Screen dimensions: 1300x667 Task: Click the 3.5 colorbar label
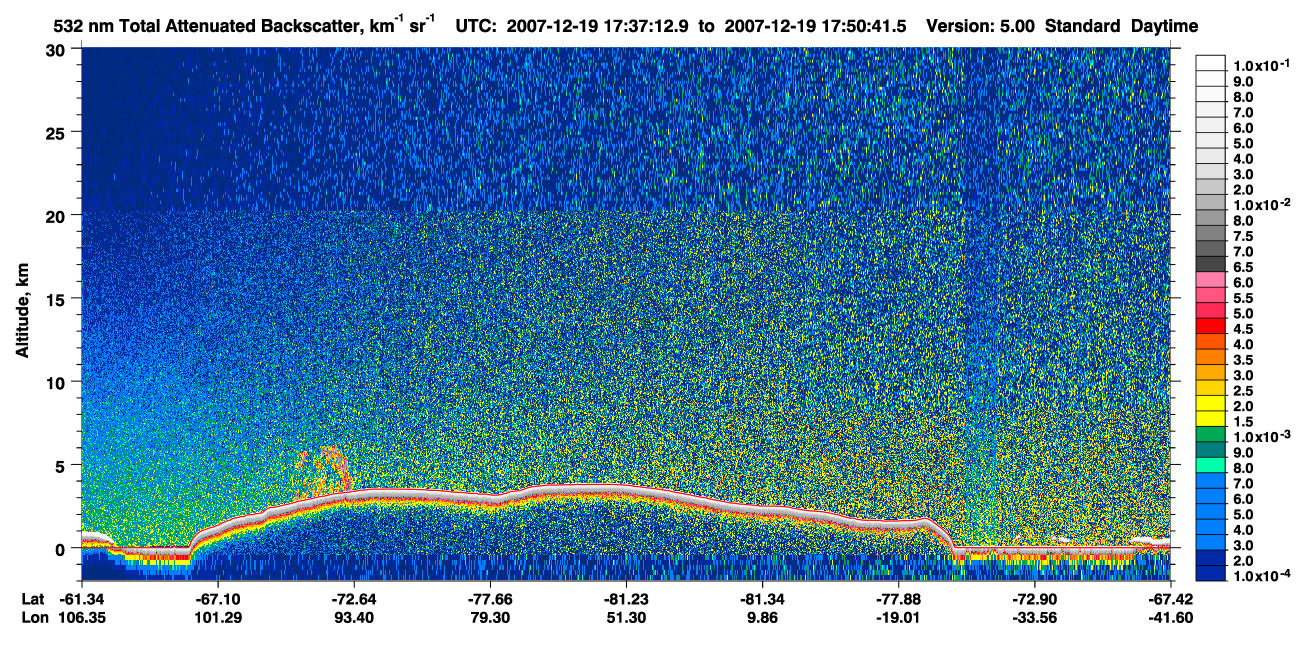1243,361
